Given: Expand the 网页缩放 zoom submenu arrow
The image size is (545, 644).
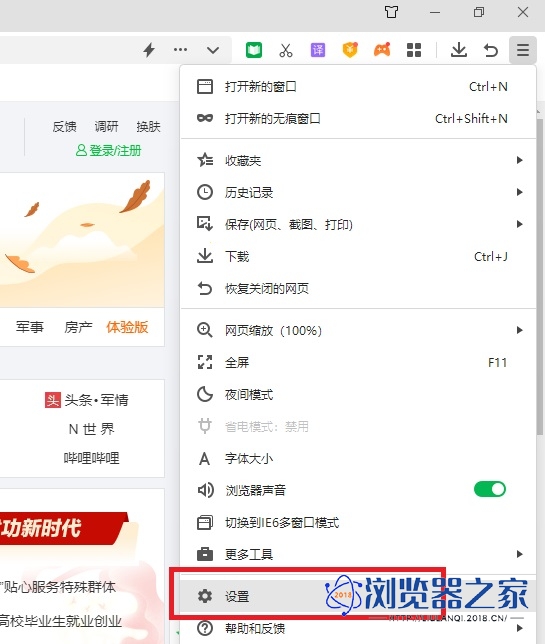Looking at the screenshot, I should pyautogui.click(x=520, y=330).
